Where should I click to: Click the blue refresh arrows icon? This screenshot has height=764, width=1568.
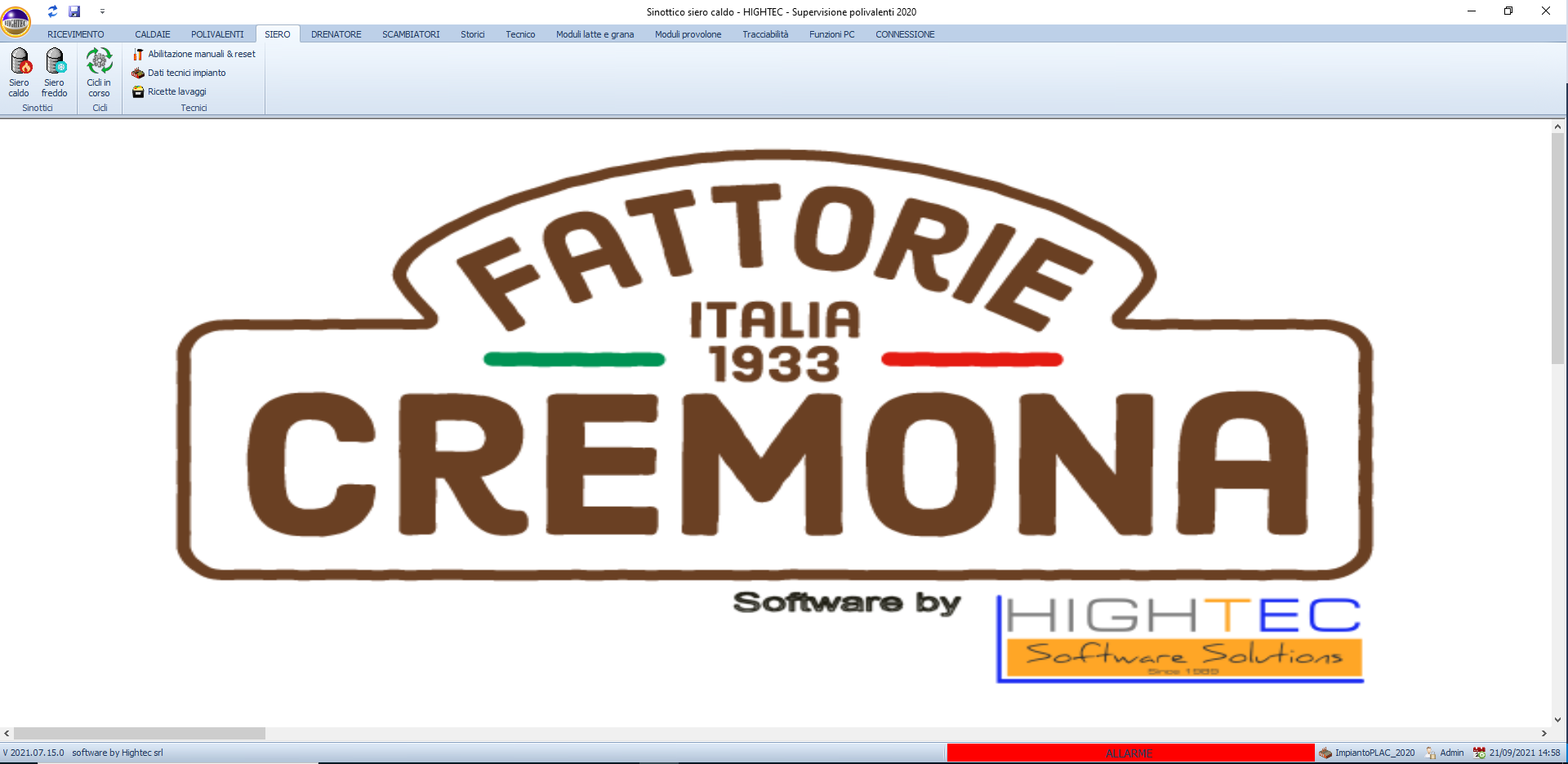52,11
